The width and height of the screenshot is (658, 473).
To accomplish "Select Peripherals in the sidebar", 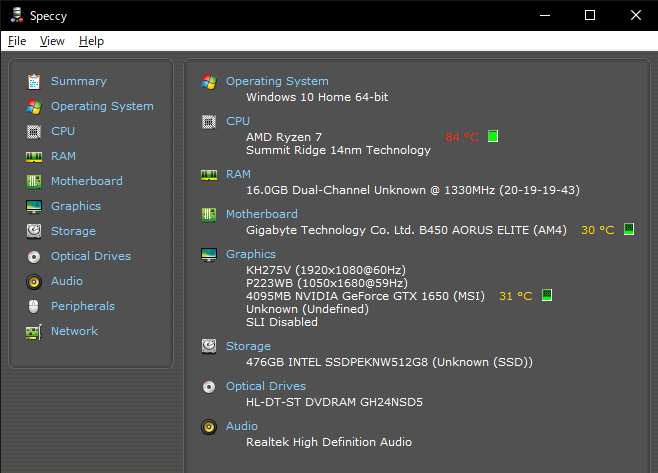I will pyautogui.click(x=83, y=306).
